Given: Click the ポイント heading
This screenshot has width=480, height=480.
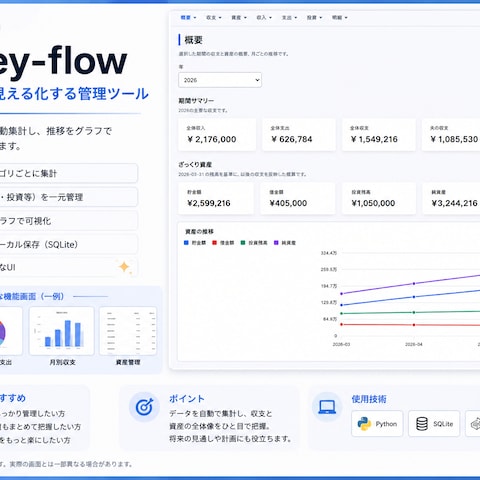Looking at the screenshot, I should pyautogui.click(x=187, y=399).
